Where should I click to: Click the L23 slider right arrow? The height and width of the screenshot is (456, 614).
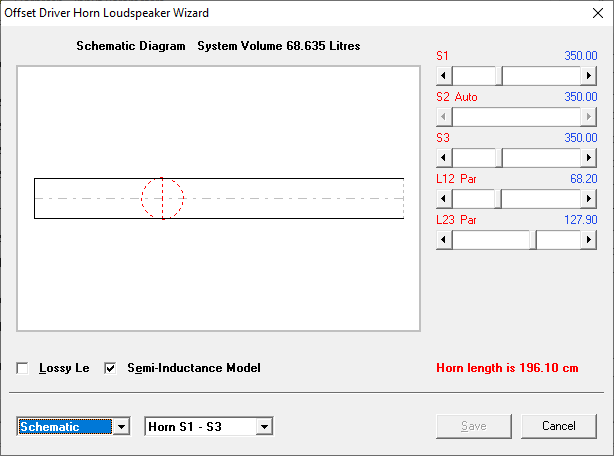click(589, 240)
